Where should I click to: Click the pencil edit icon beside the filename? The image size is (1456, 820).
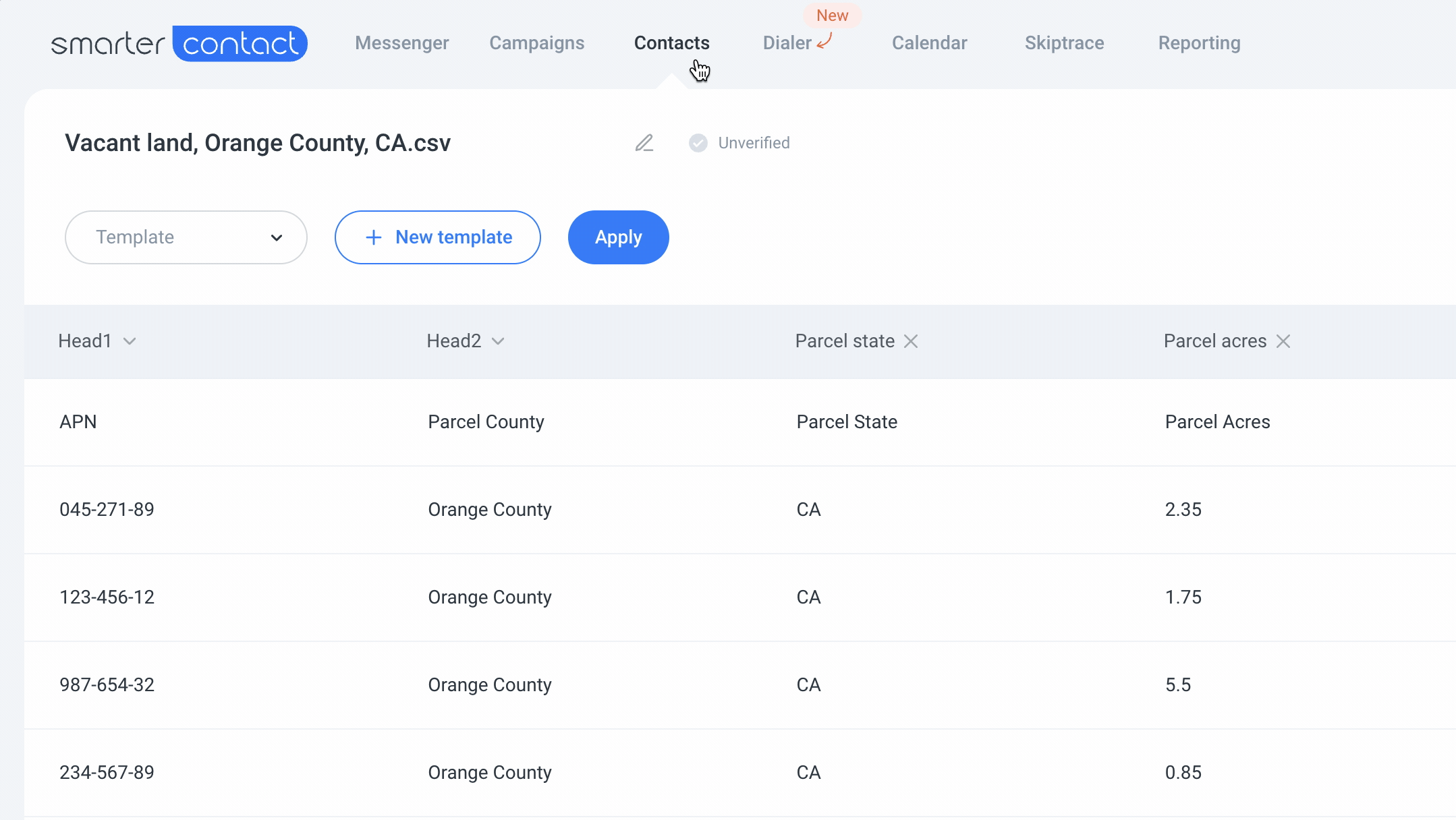coord(644,143)
